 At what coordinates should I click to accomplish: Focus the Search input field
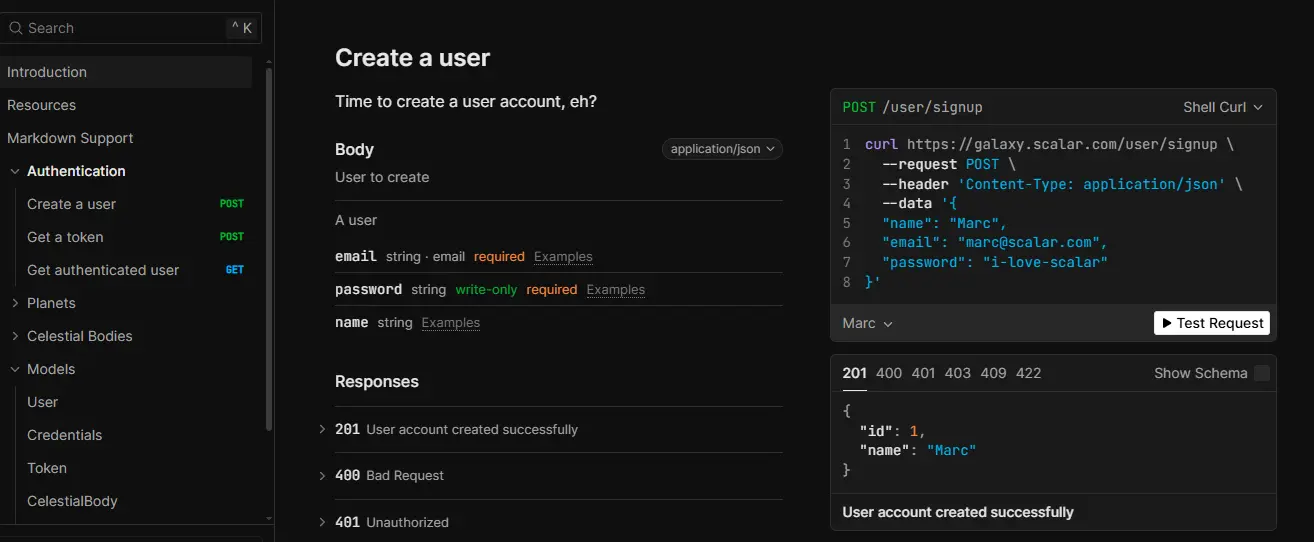[120, 28]
